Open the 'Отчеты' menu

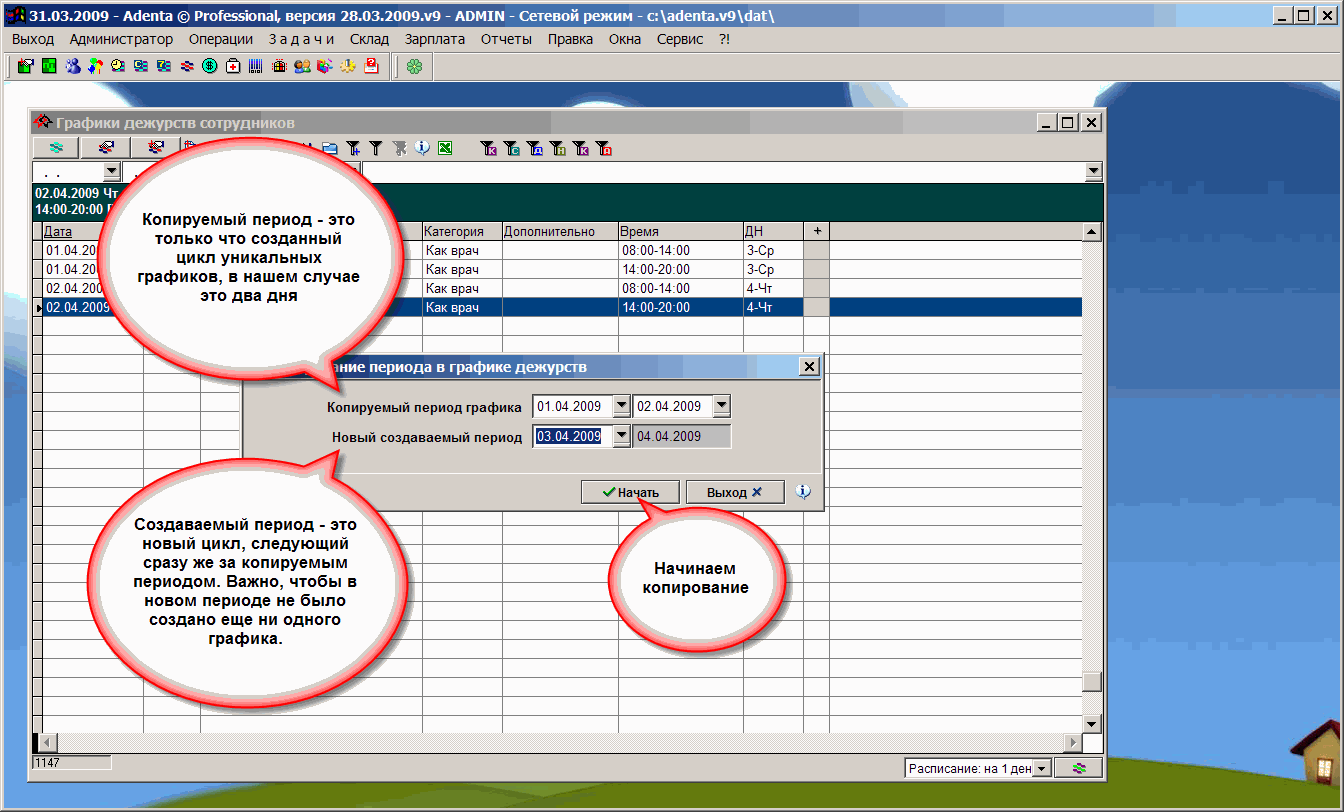pos(506,39)
